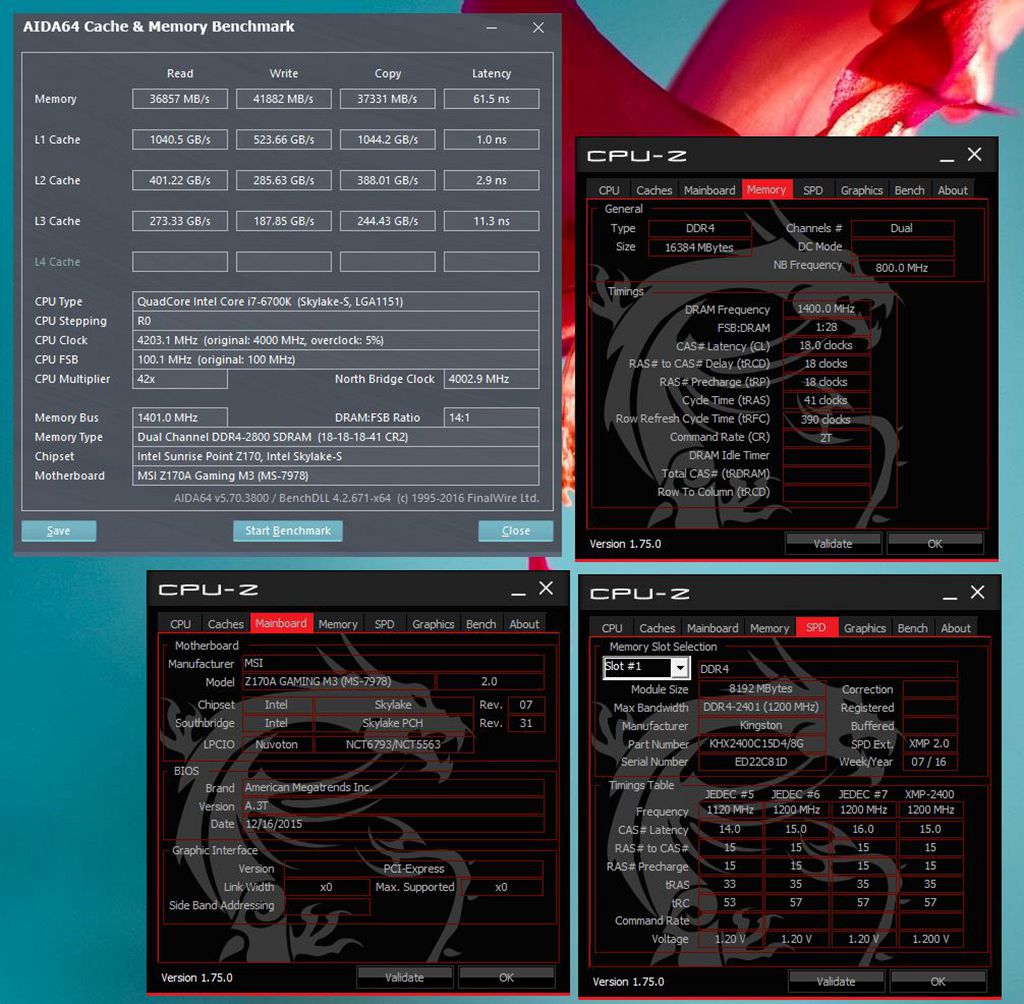The height and width of the screenshot is (1004, 1024).
Task: Open Graphics tab in Mainboard CPU-Z window
Action: (x=433, y=624)
